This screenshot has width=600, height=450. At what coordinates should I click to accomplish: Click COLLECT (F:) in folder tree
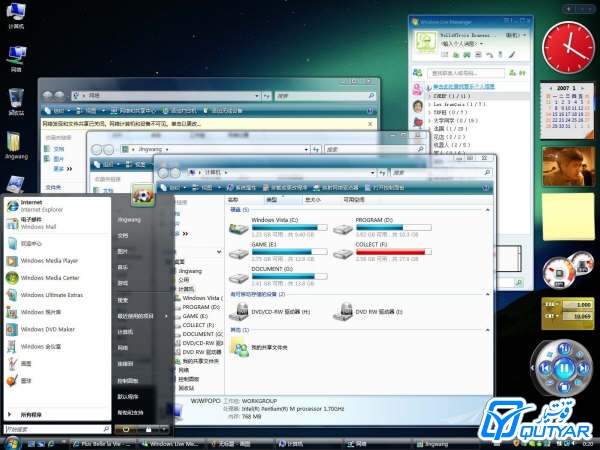[x=198, y=325]
